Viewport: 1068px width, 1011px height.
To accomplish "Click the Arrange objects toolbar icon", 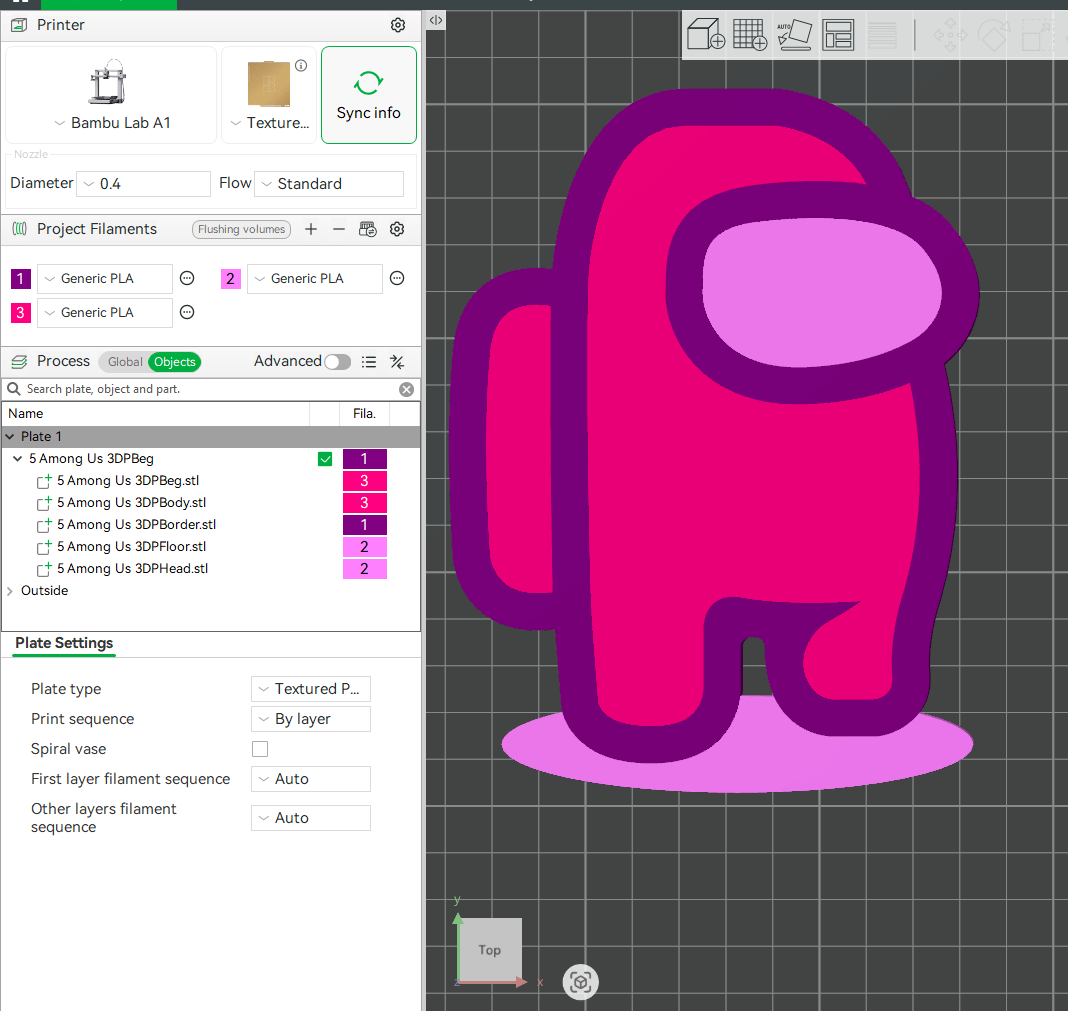I will click(838, 34).
